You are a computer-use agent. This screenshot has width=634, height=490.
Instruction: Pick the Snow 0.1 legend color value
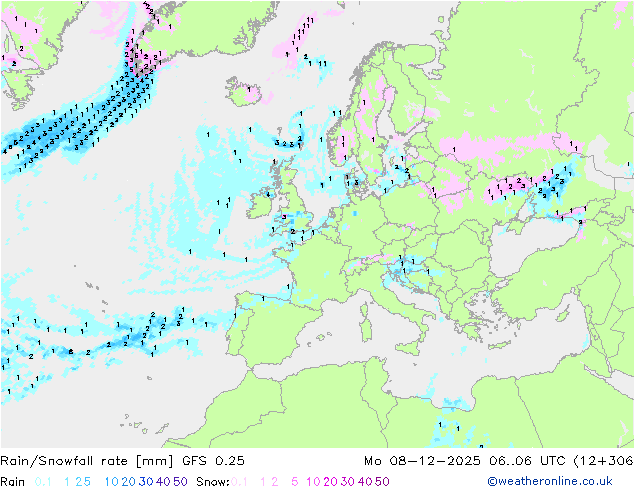(x=239, y=482)
